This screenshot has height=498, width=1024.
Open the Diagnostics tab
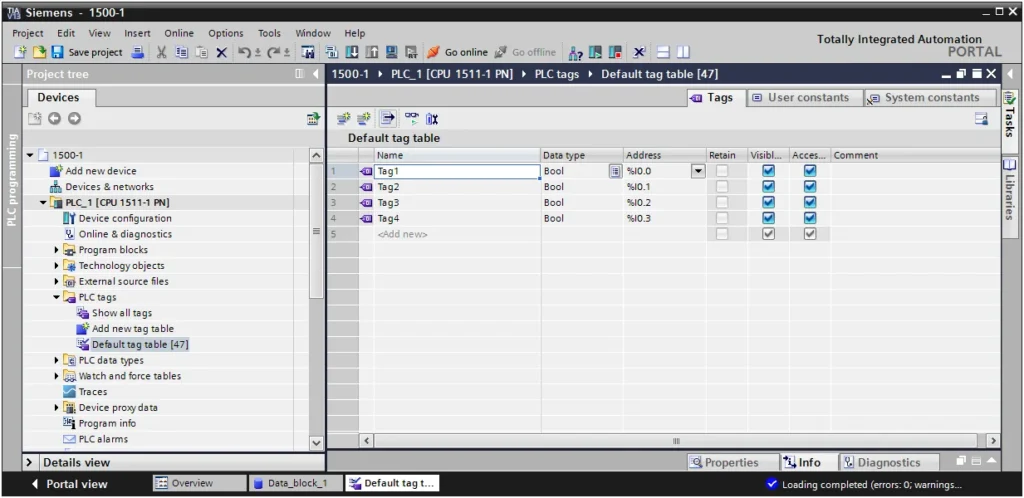pyautogui.click(x=889, y=463)
